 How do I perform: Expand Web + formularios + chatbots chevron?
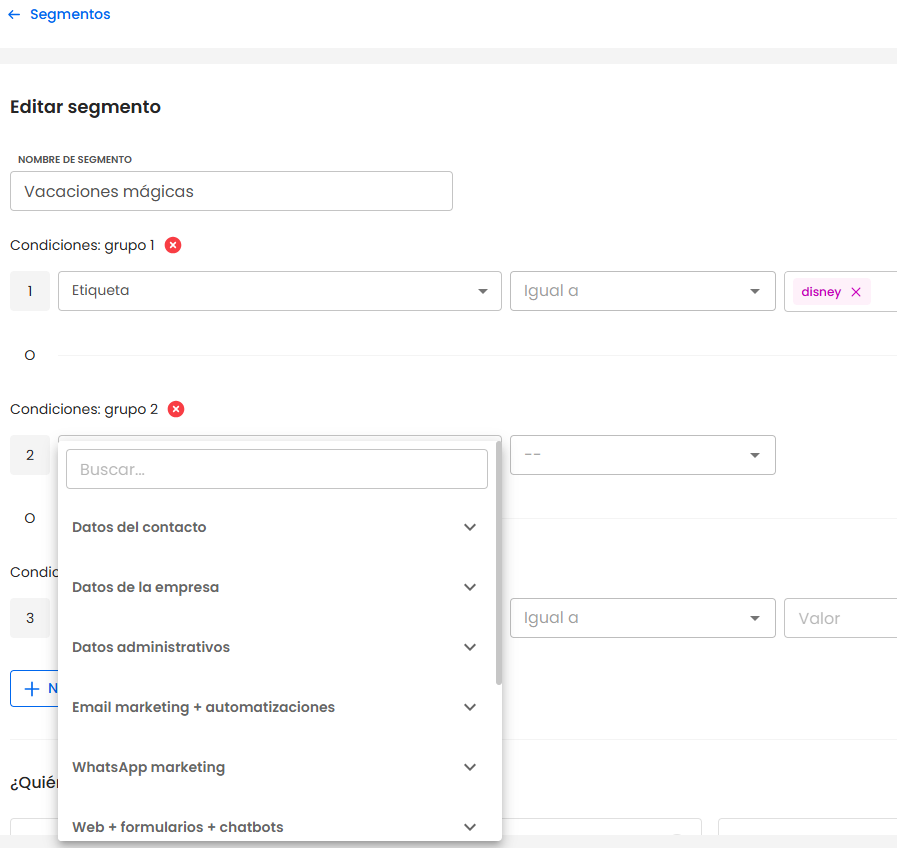pyautogui.click(x=470, y=827)
